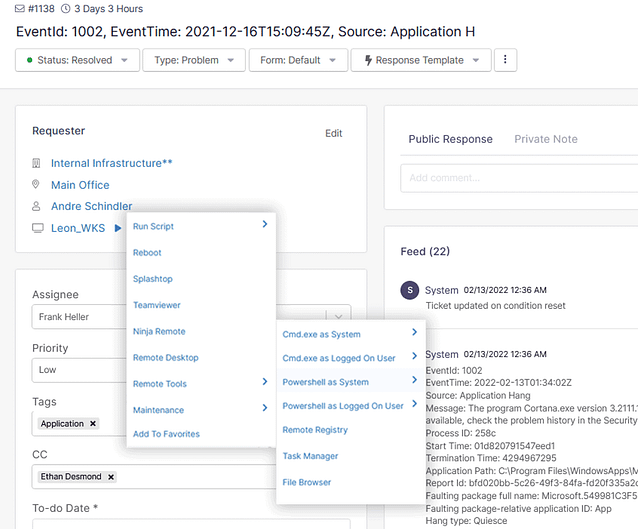Image resolution: width=638 pixels, height=529 pixels.
Task: Click Edit in the Requester panel
Action: [333, 133]
